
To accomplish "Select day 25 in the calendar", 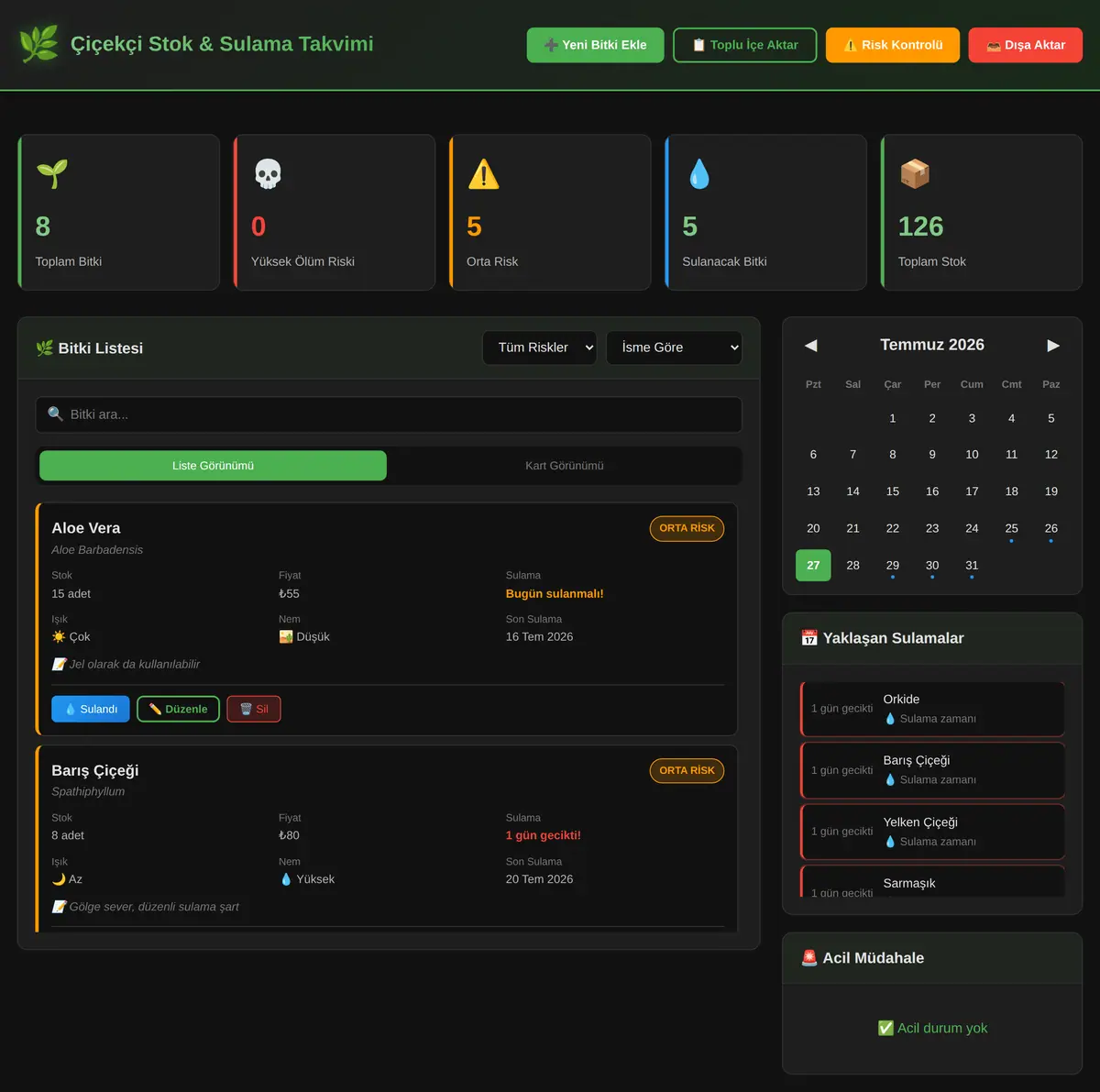I will pyautogui.click(x=1012, y=529).
